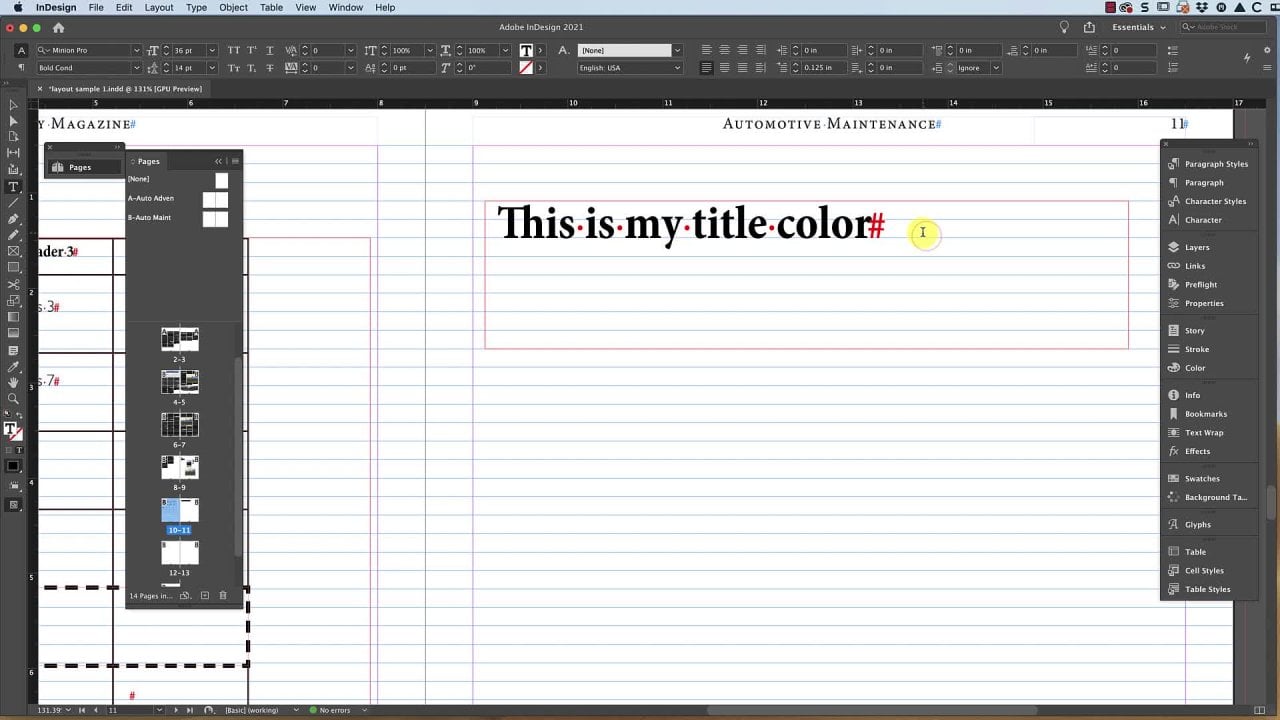Open the [None] character style dropdown

point(677,50)
